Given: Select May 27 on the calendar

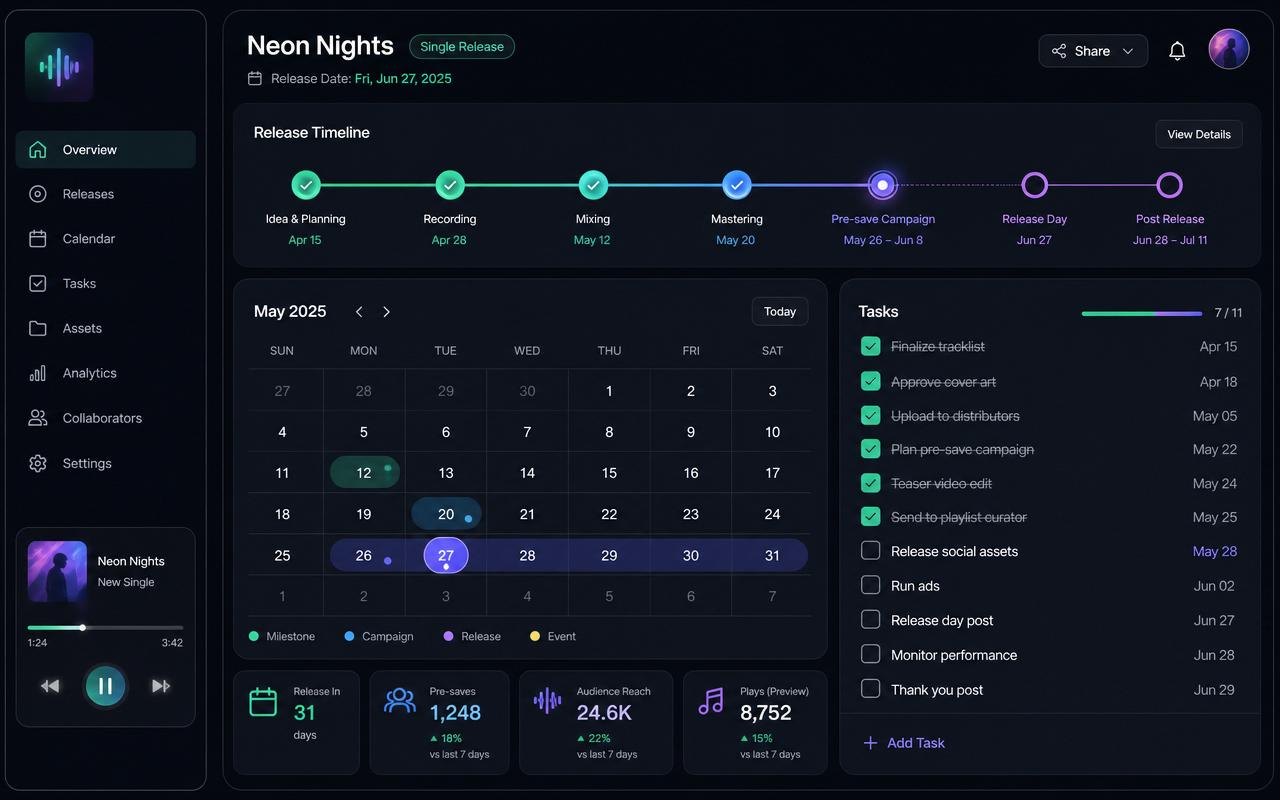Looking at the screenshot, I should pyautogui.click(x=446, y=555).
